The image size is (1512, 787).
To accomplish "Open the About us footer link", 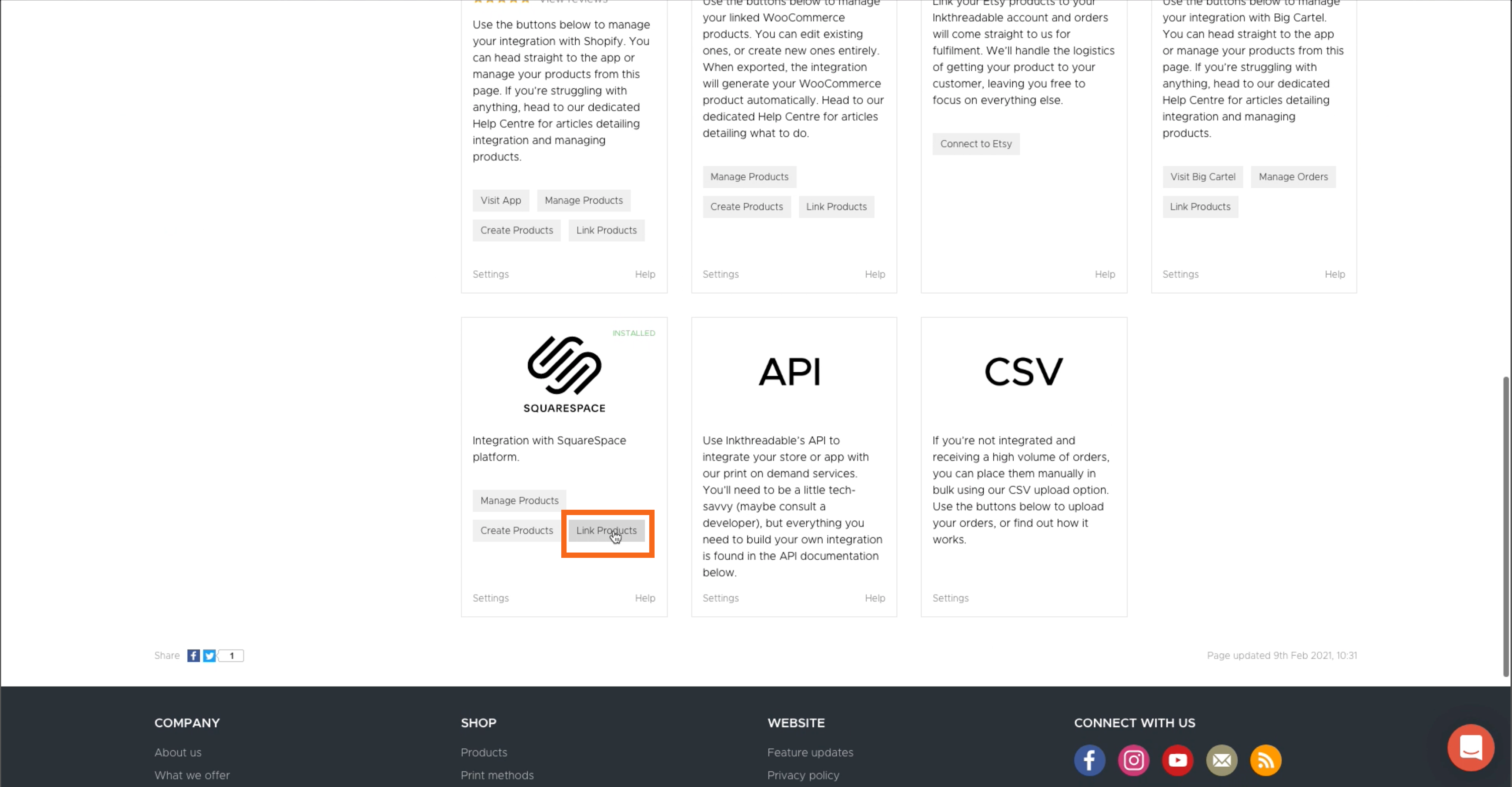I will pyautogui.click(x=178, y=752).
